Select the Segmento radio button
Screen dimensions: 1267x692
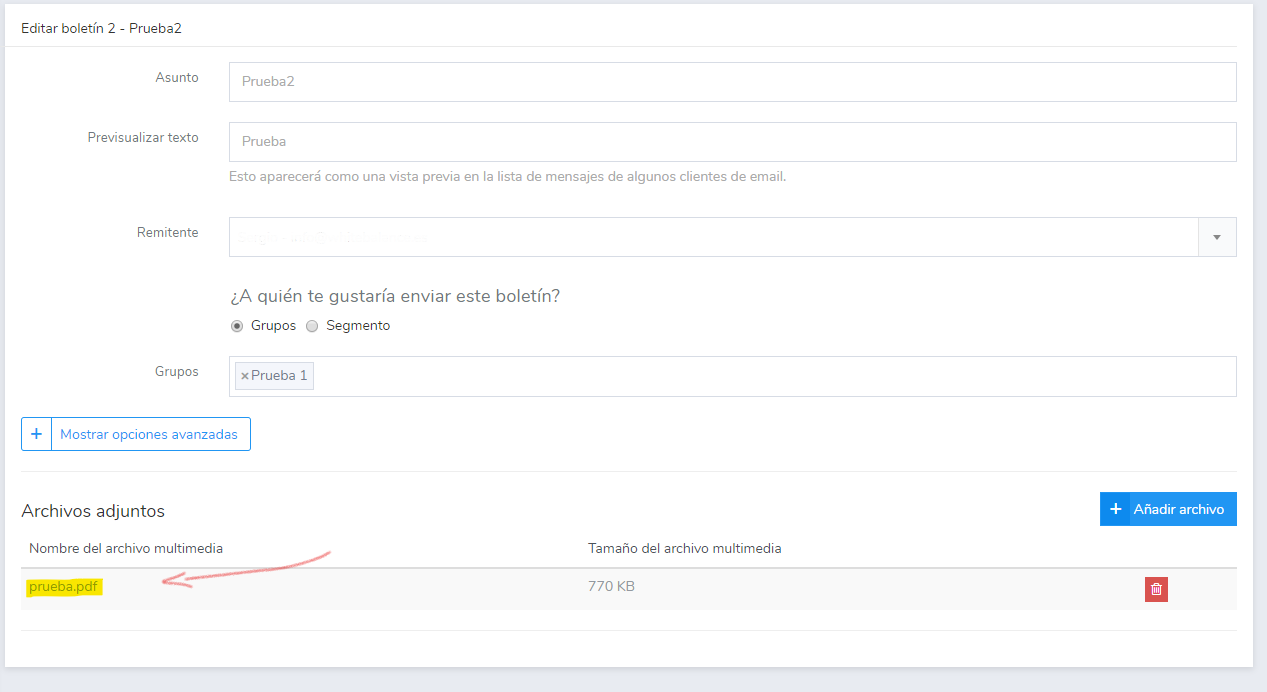click(312, 326)
